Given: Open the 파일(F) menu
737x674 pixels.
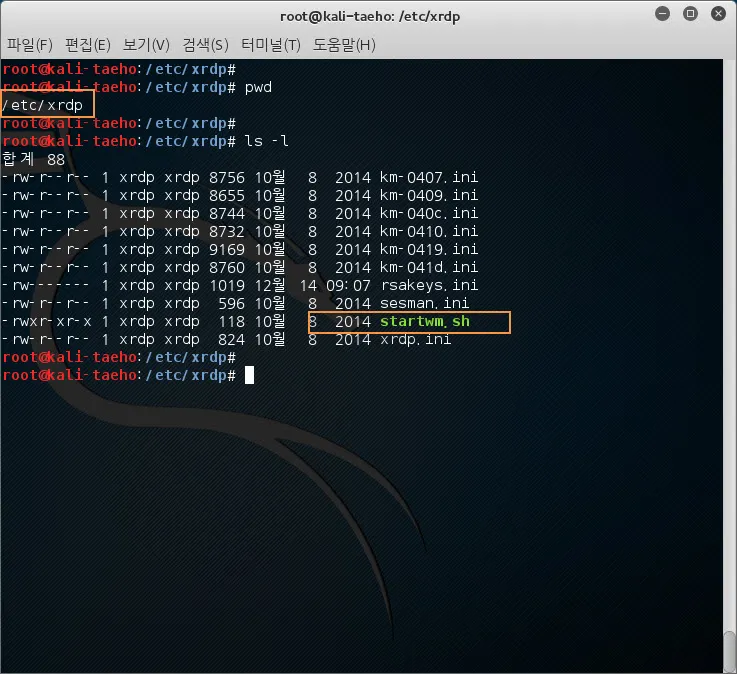Looking at the screenshot, I should [x=30, y=45].
